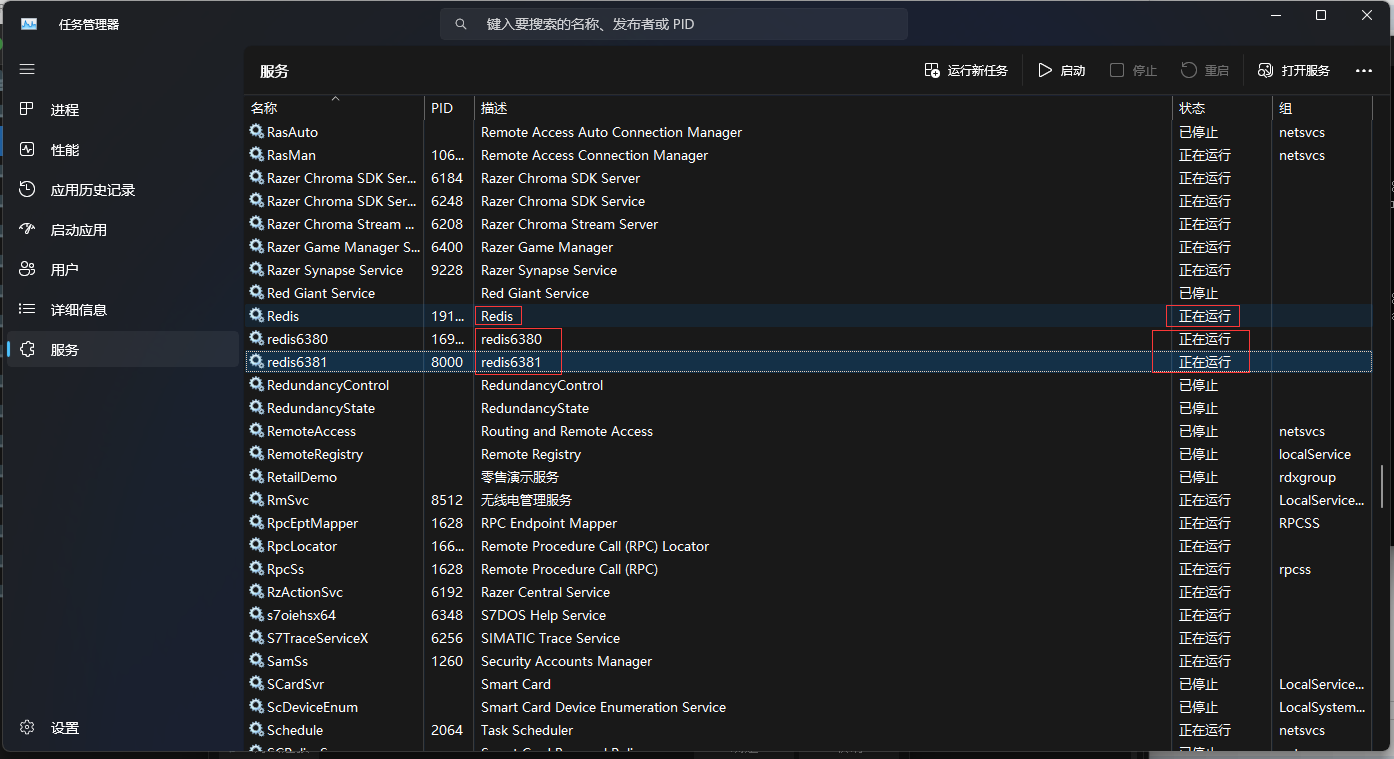Click the RmSvc service name

click(288, 500)
